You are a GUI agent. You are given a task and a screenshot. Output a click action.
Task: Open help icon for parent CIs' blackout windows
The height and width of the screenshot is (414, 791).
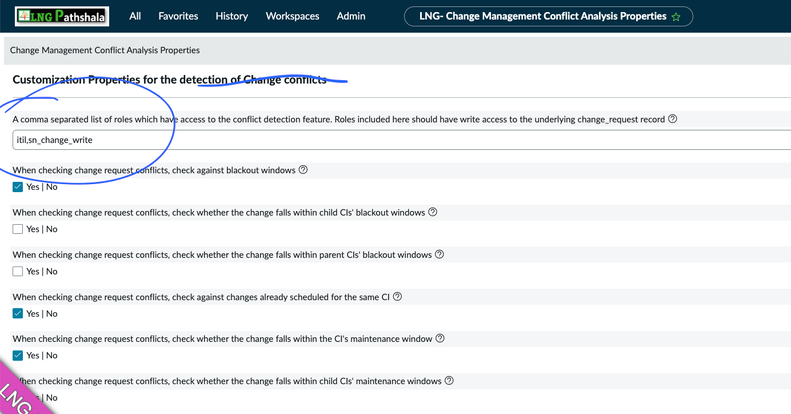point(439,254)
